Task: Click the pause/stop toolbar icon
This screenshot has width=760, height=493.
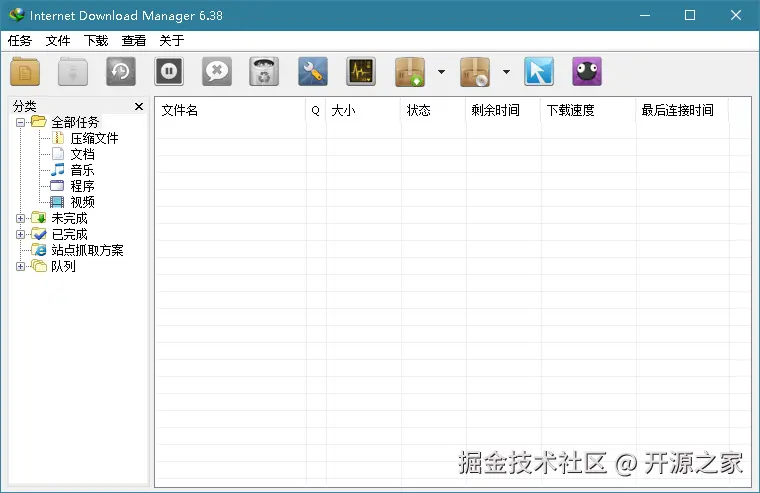Action: click(169, 72)
